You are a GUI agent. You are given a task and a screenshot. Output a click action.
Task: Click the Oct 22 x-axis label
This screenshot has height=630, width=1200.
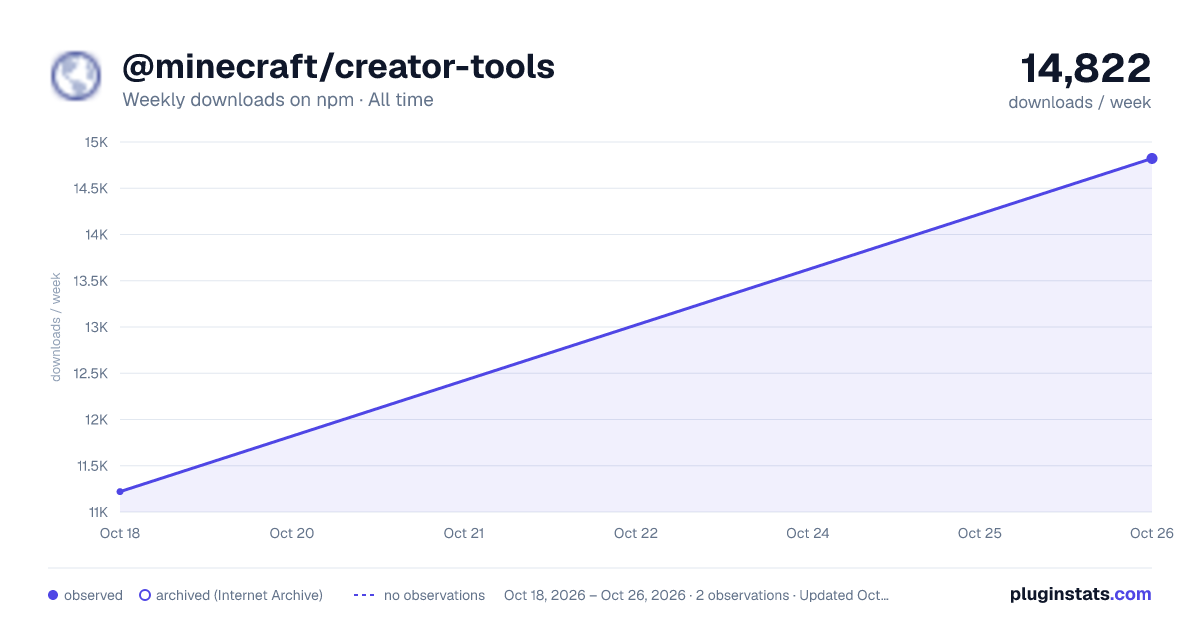(636, 533)
